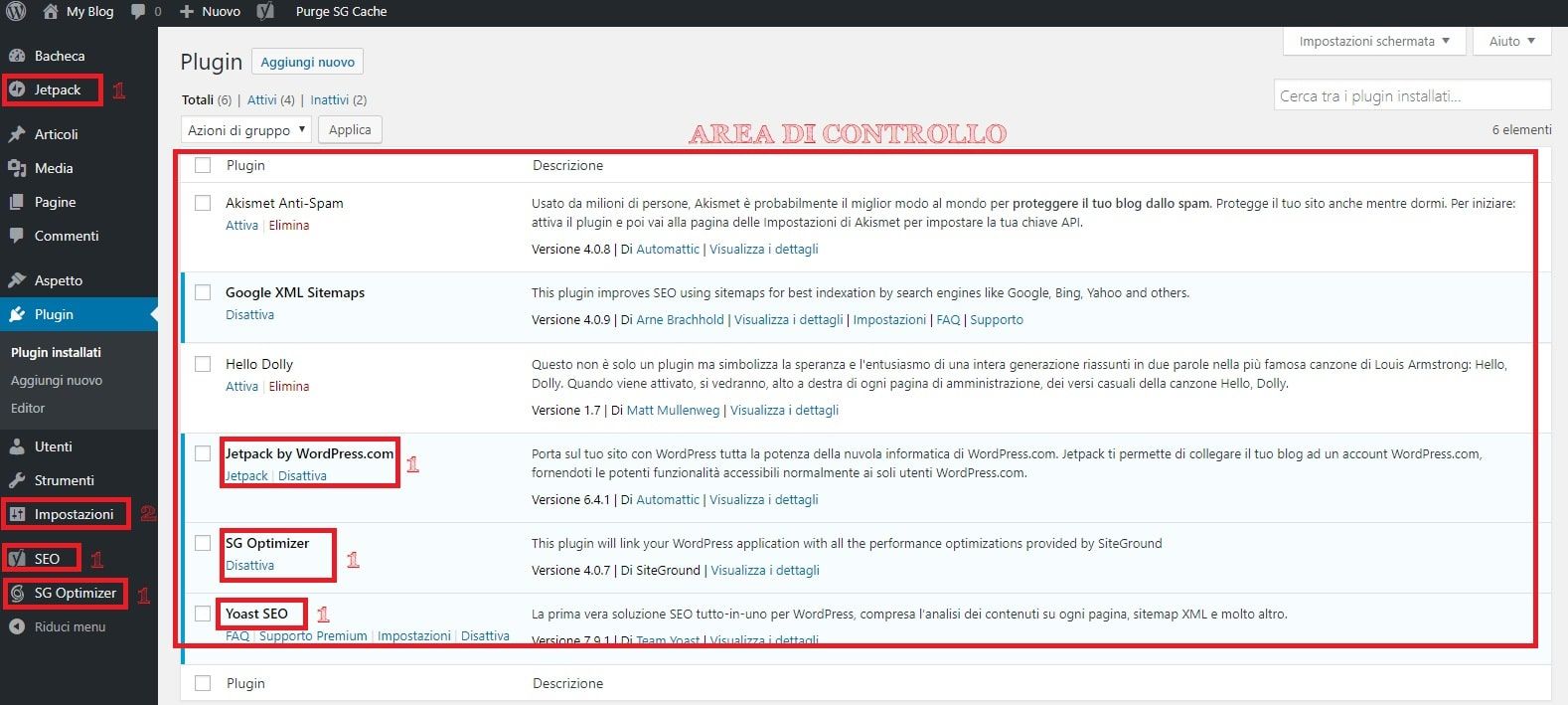Open the Editor submenu item

point(28,408)
